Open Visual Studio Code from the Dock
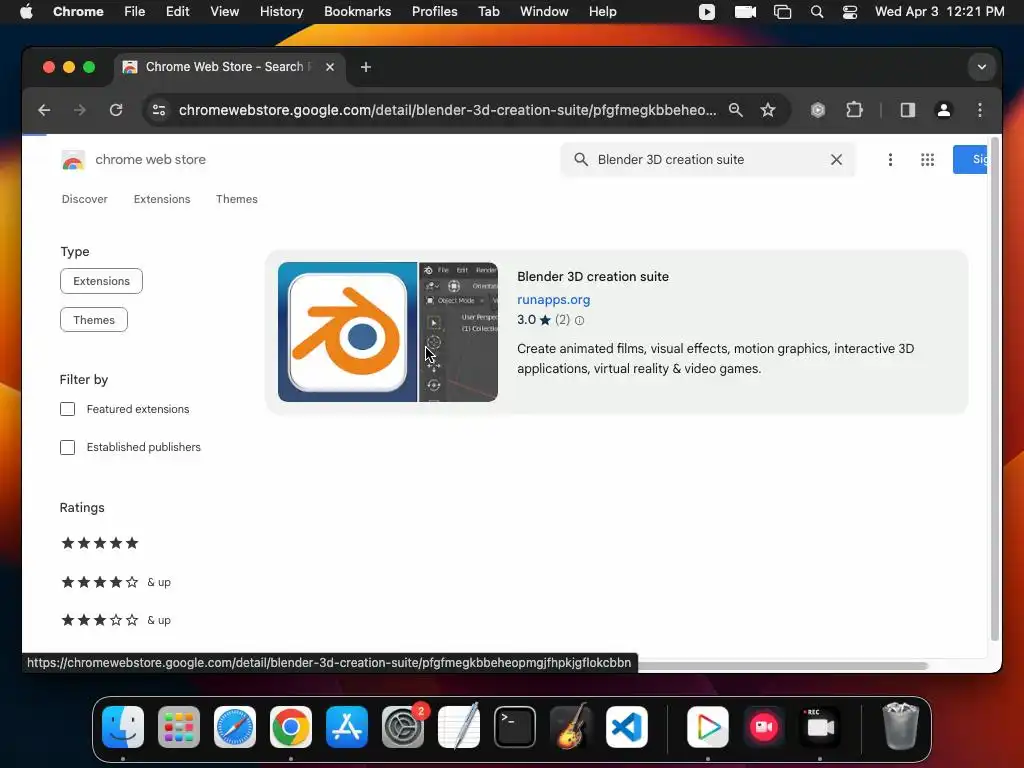Image resolution: width=1024 pixels, height=768 pixels. pyautogui.click(x=627, y=727)
